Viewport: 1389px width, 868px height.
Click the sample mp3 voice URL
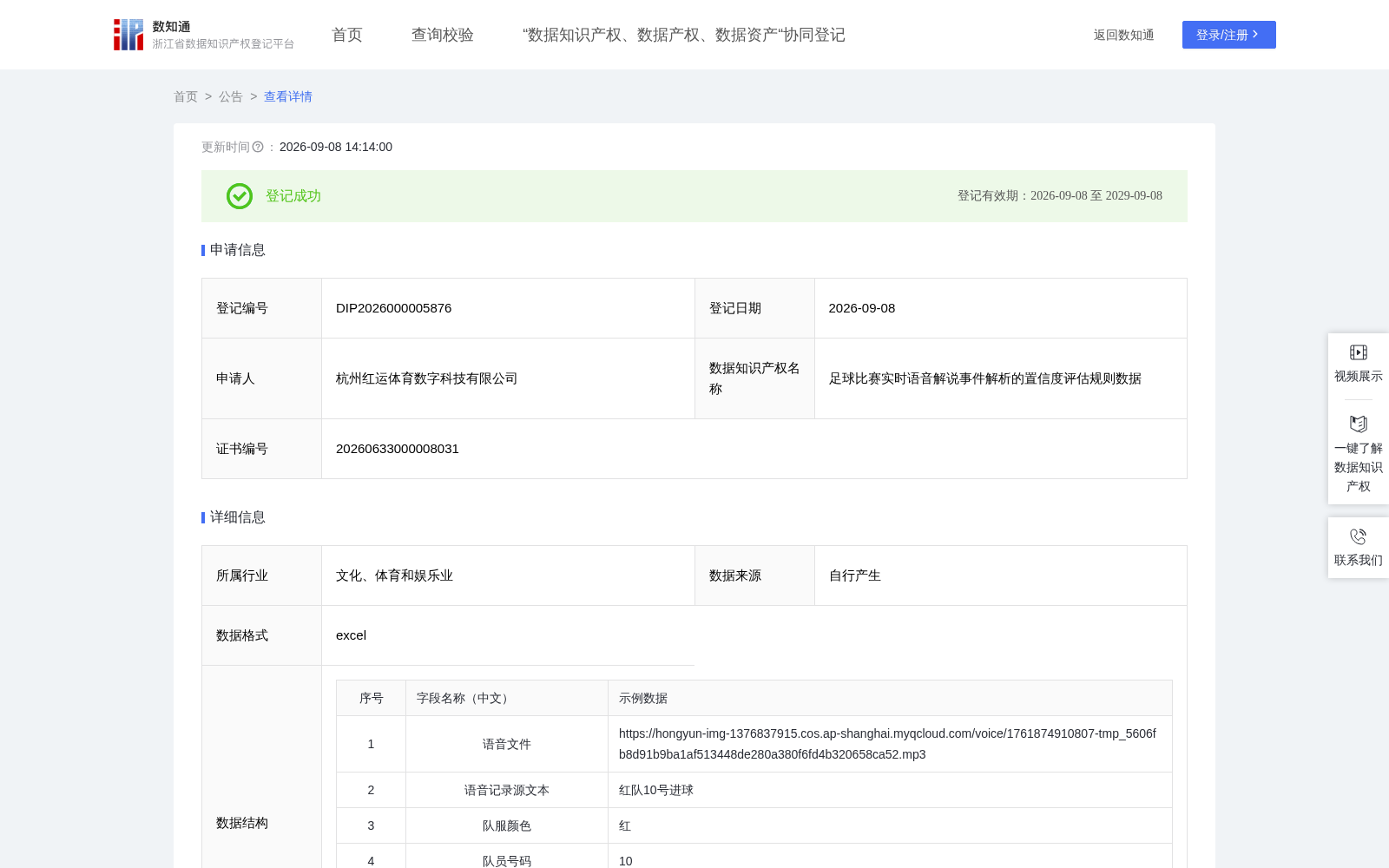click(x=887, y=744)
